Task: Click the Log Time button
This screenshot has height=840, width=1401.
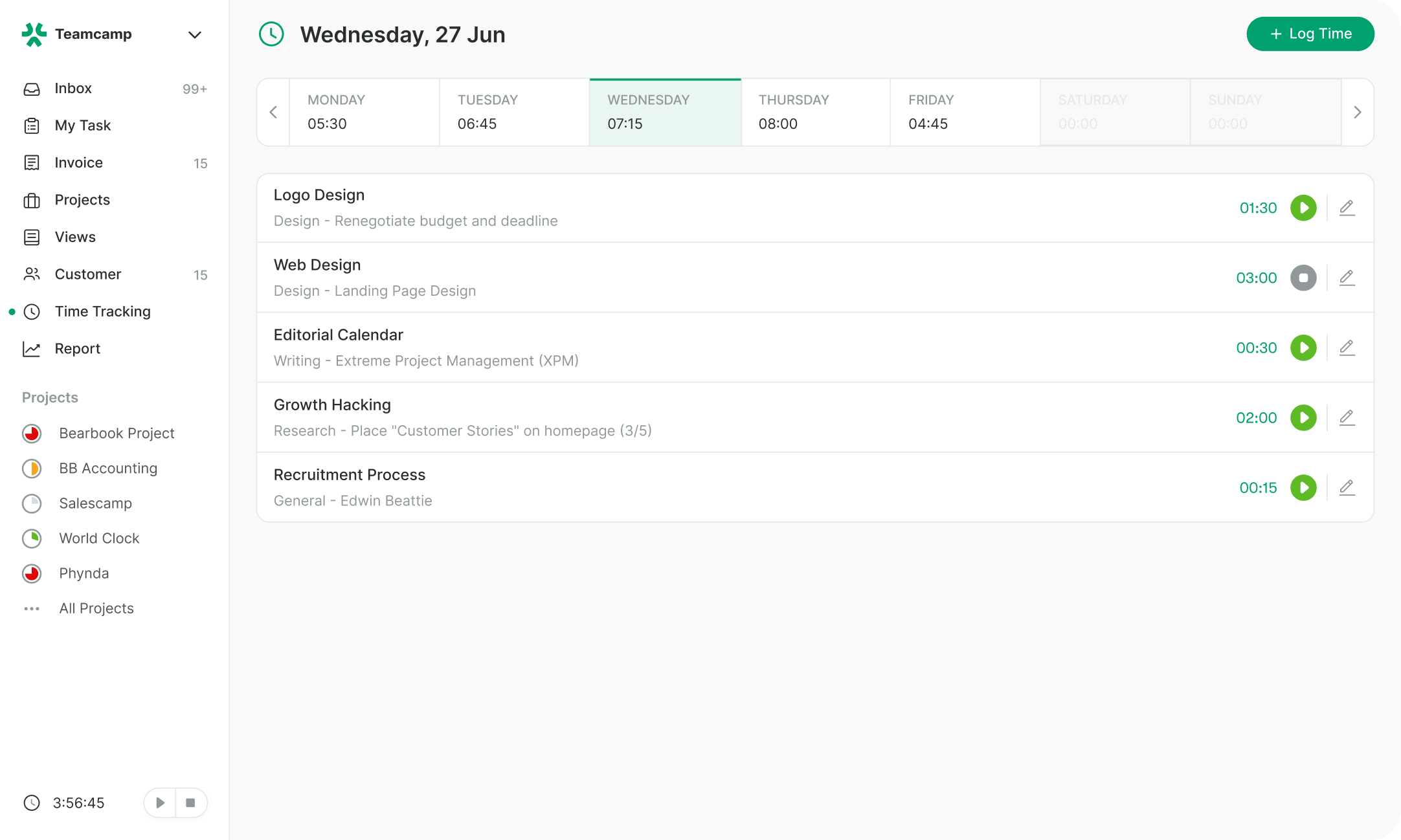Action: click(x=1310, y=34)
